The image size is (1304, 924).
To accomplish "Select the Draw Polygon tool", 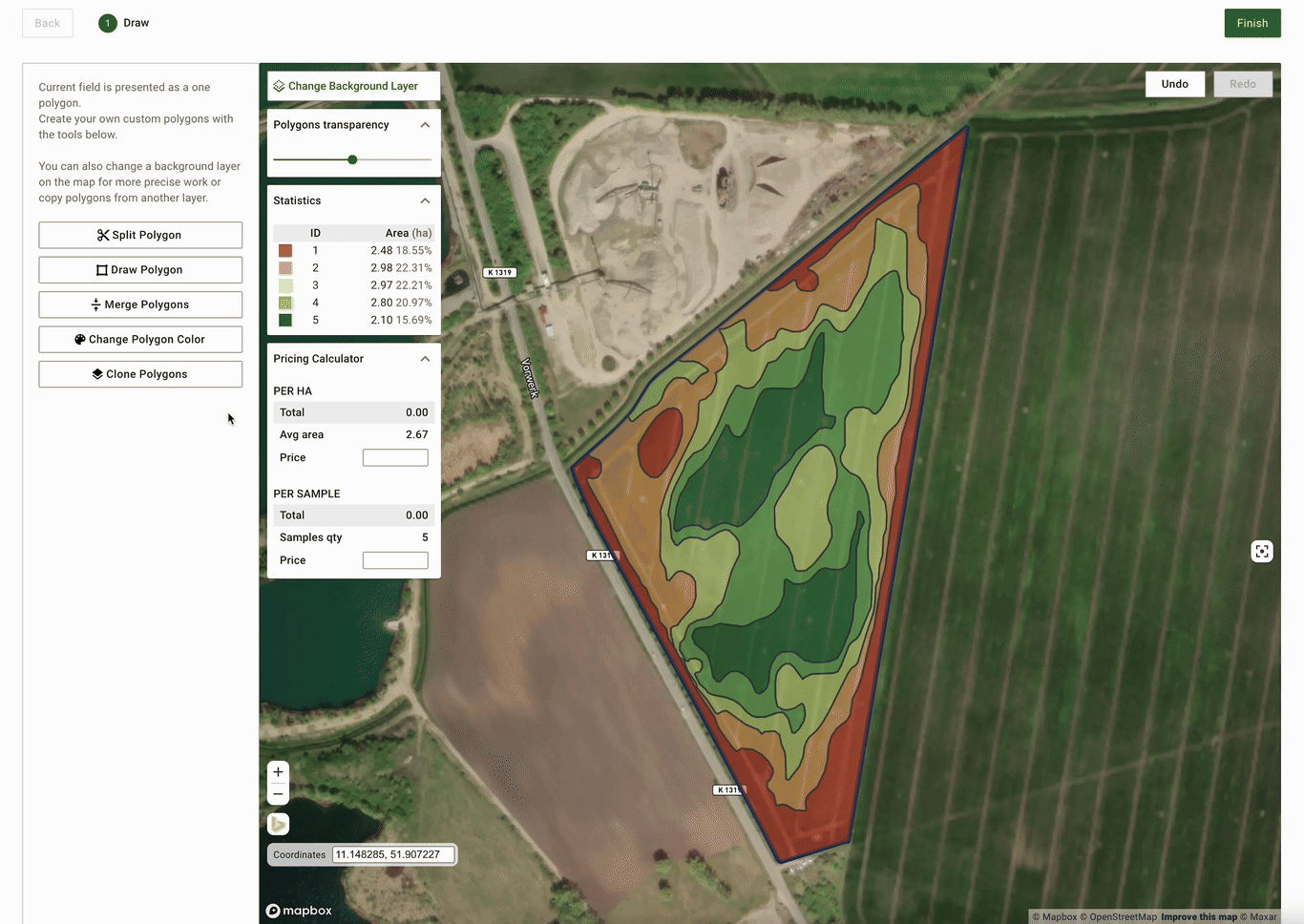I will pos(140,270).
